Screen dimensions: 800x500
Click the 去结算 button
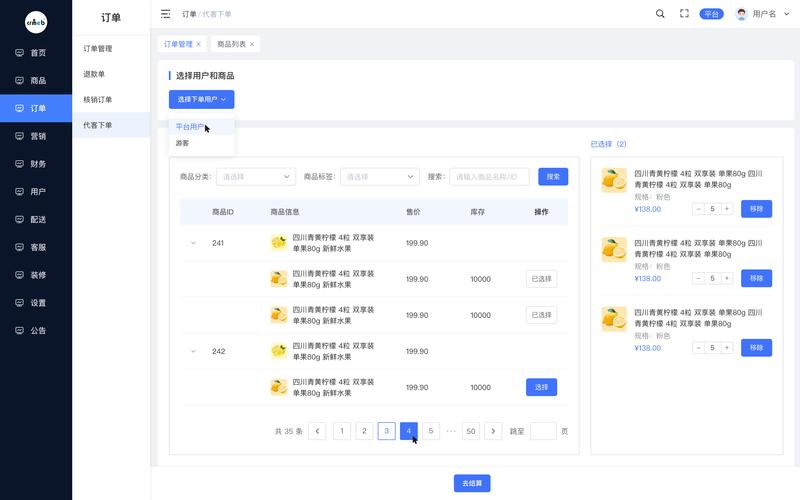coord(472,483)
